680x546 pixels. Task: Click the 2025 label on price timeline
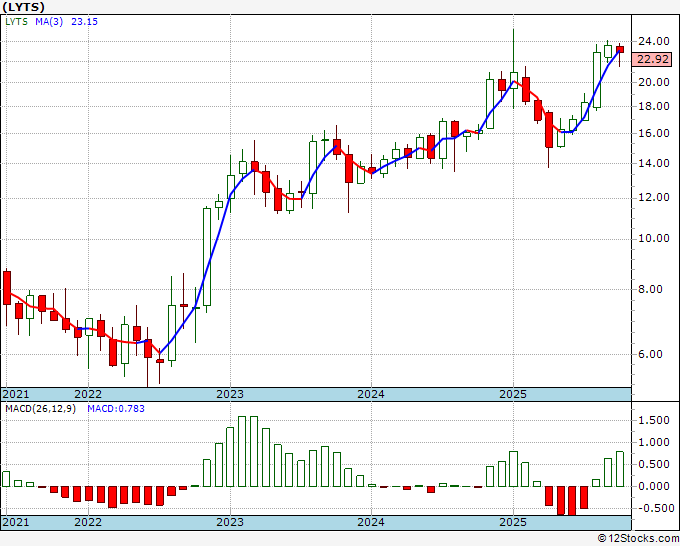(513, 394)
